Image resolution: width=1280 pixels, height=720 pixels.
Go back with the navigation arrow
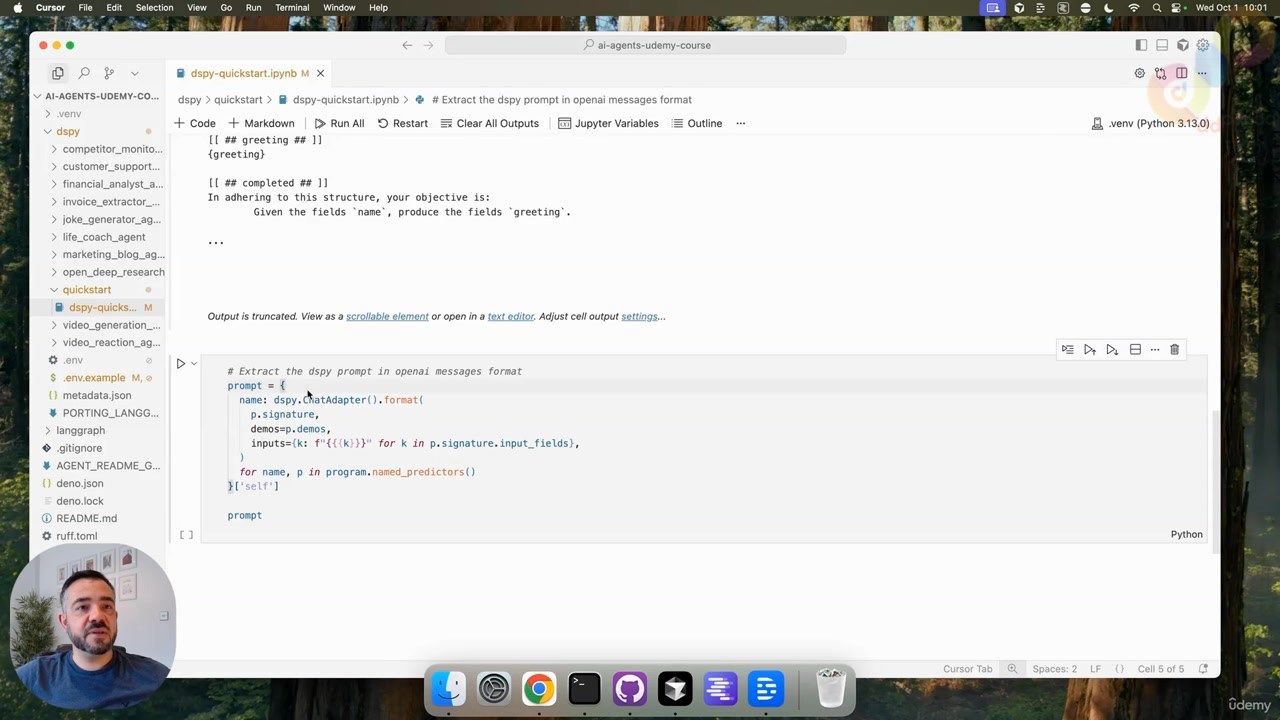407,45
